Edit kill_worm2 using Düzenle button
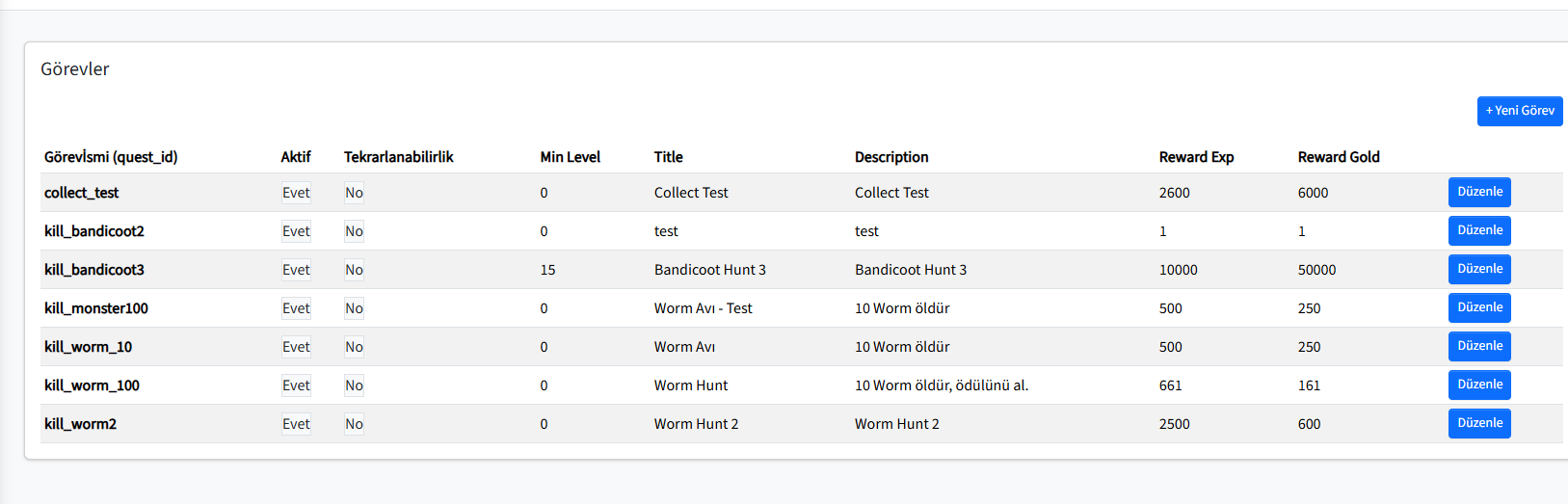 1479,423
